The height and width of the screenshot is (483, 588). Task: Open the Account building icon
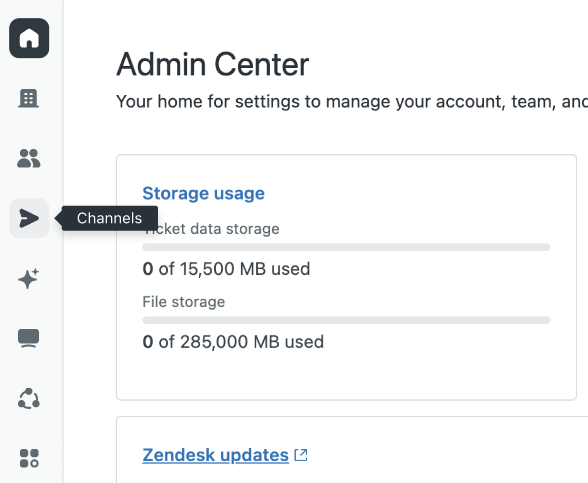29,98
